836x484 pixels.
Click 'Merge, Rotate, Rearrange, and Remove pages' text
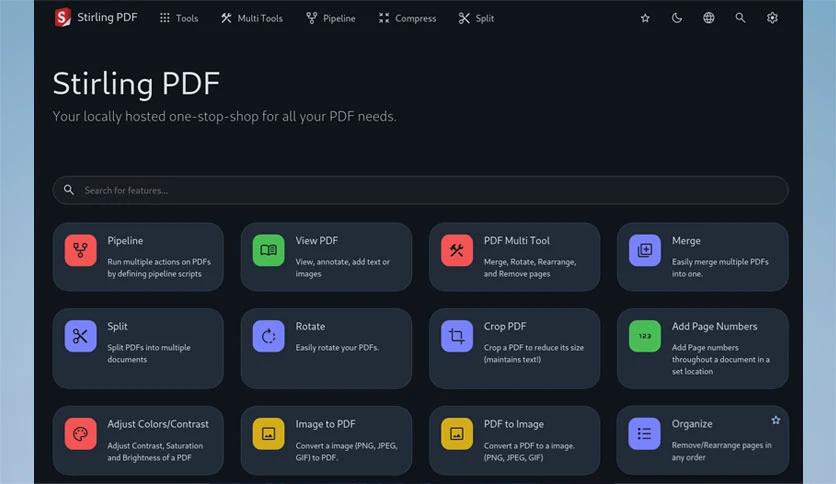click(x=529, y=268)
